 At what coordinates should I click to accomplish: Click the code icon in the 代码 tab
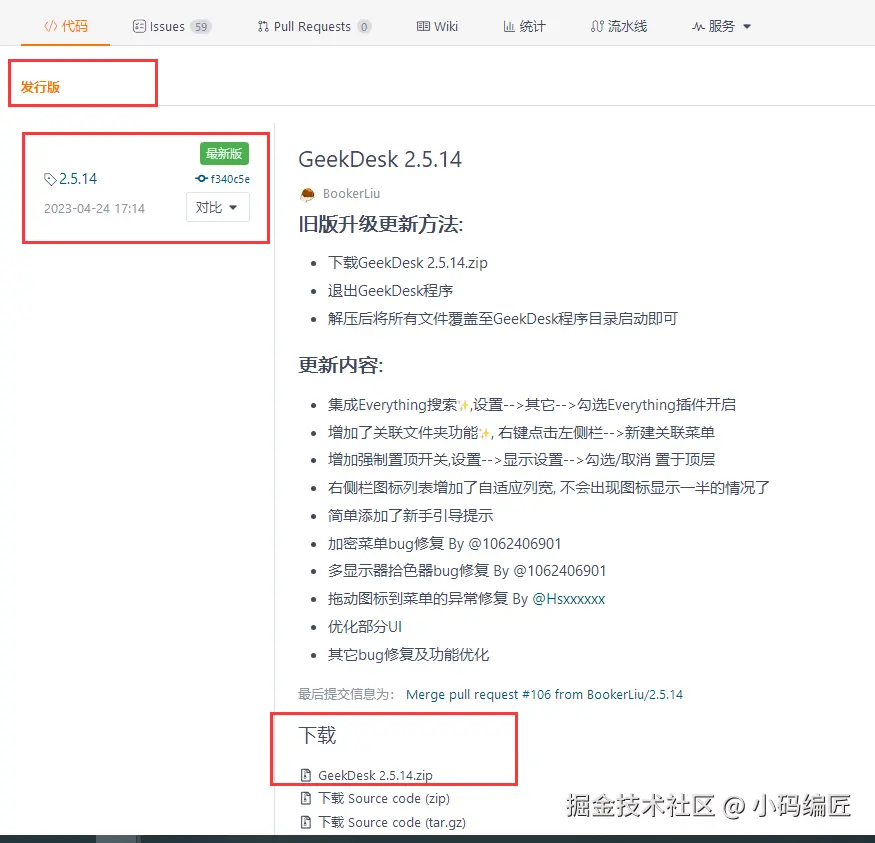pos(50,26)
